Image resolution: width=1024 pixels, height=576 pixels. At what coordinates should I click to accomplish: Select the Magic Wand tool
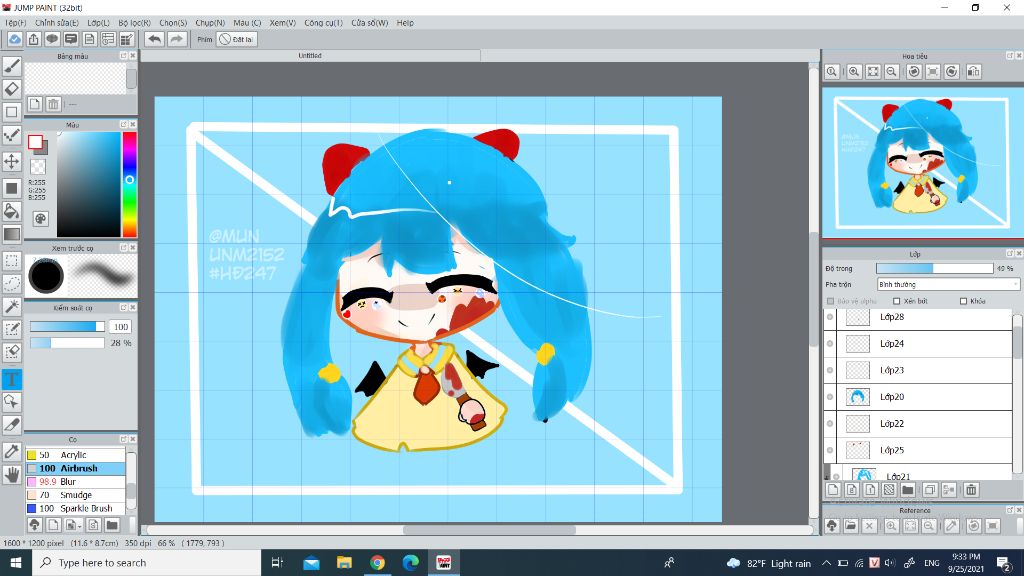(x=12, y=306)
